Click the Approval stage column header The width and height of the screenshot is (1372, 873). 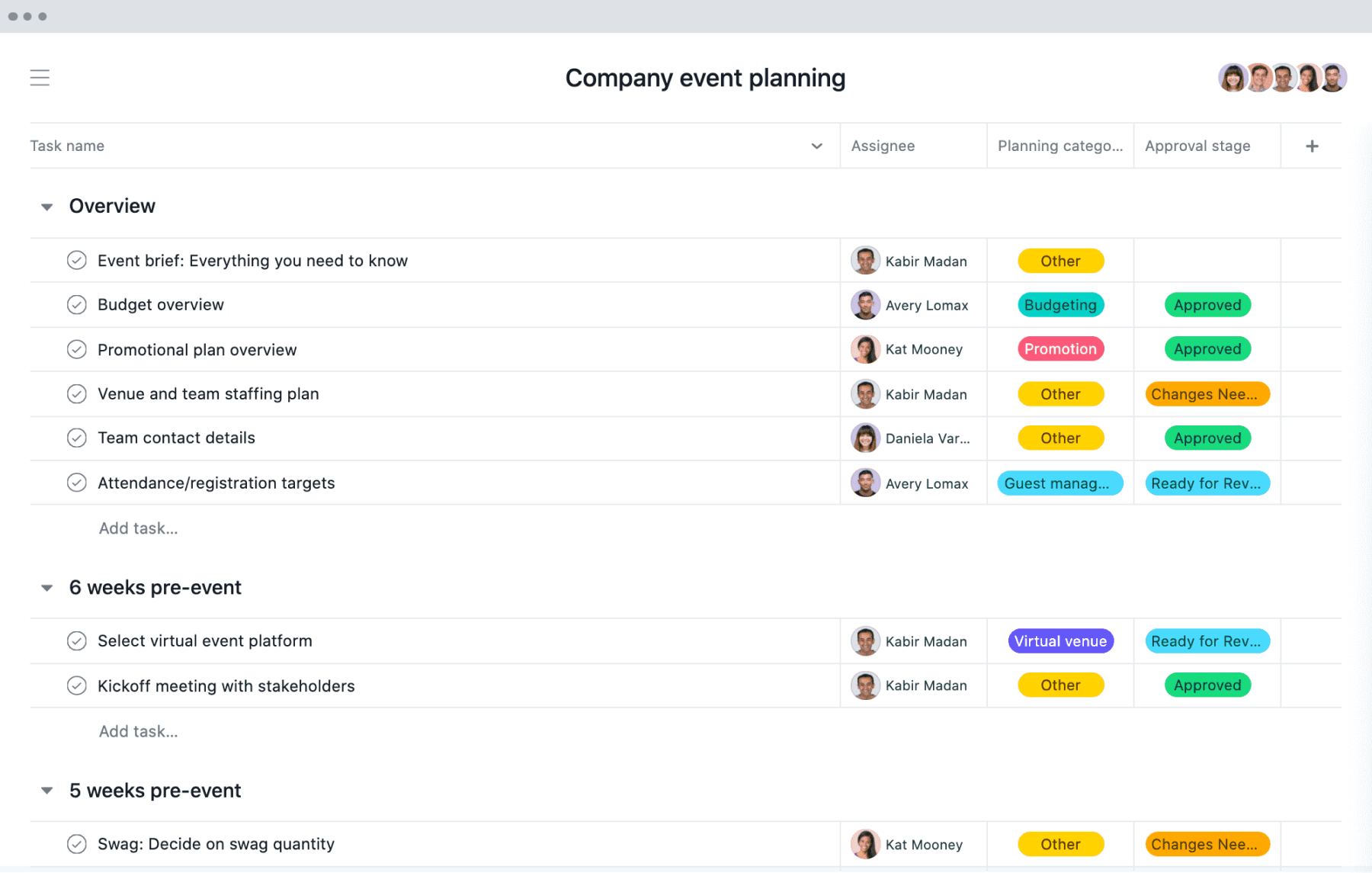click(x=1197, y=146)
